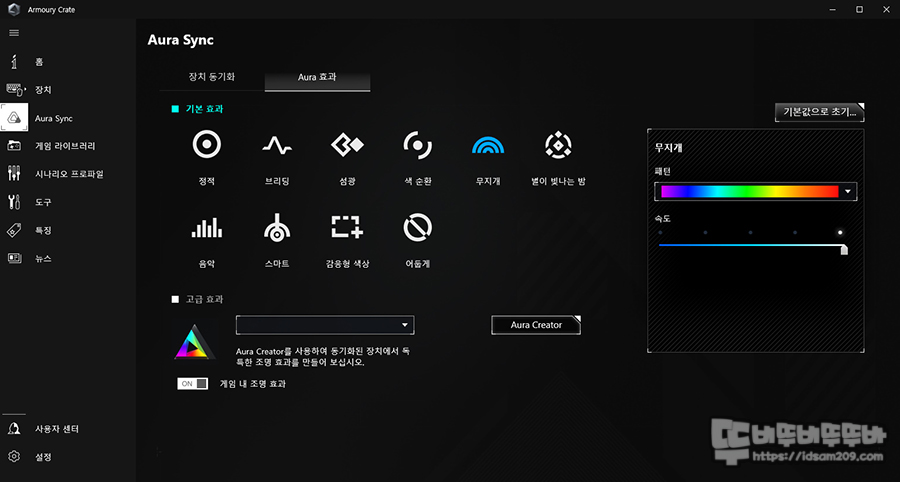
Task: Minimize the Armoury Crate window
Action: click(x=832, y=9)
